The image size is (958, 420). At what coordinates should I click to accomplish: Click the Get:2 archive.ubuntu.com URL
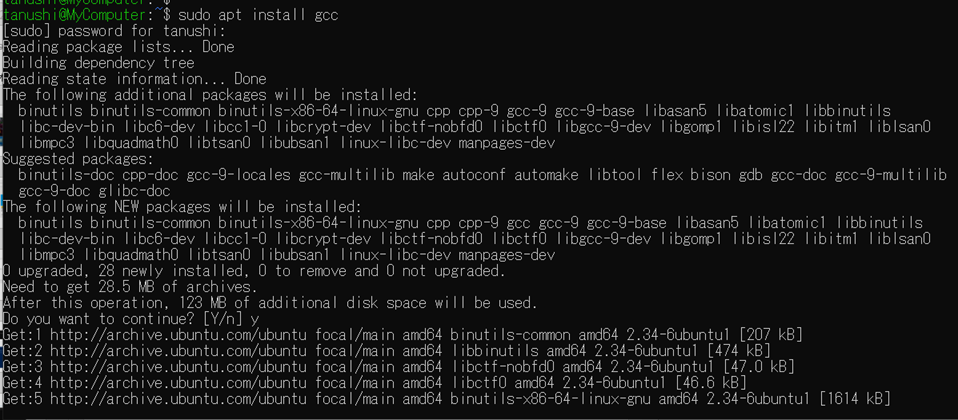180,351
